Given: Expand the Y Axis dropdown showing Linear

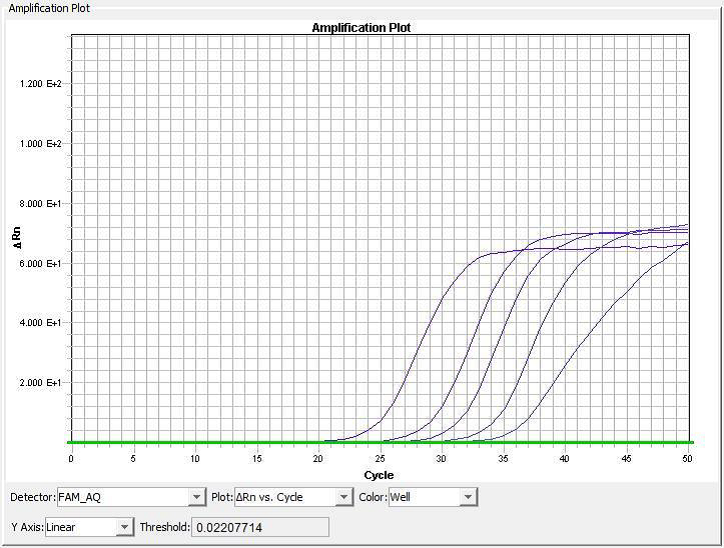Looking at the screenshot, I should click(124, 527).
